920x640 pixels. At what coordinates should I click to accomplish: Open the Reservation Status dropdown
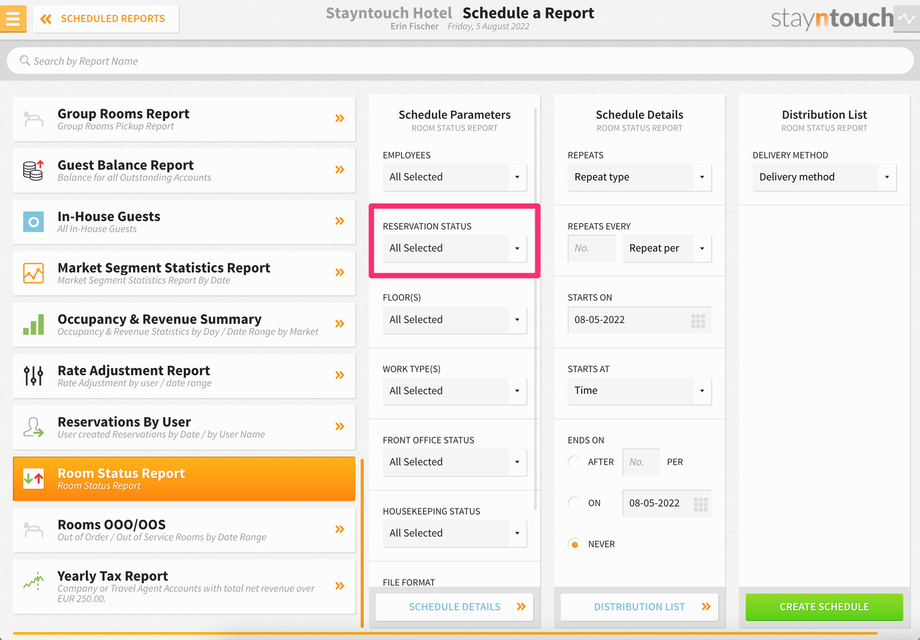coord(455,248)
